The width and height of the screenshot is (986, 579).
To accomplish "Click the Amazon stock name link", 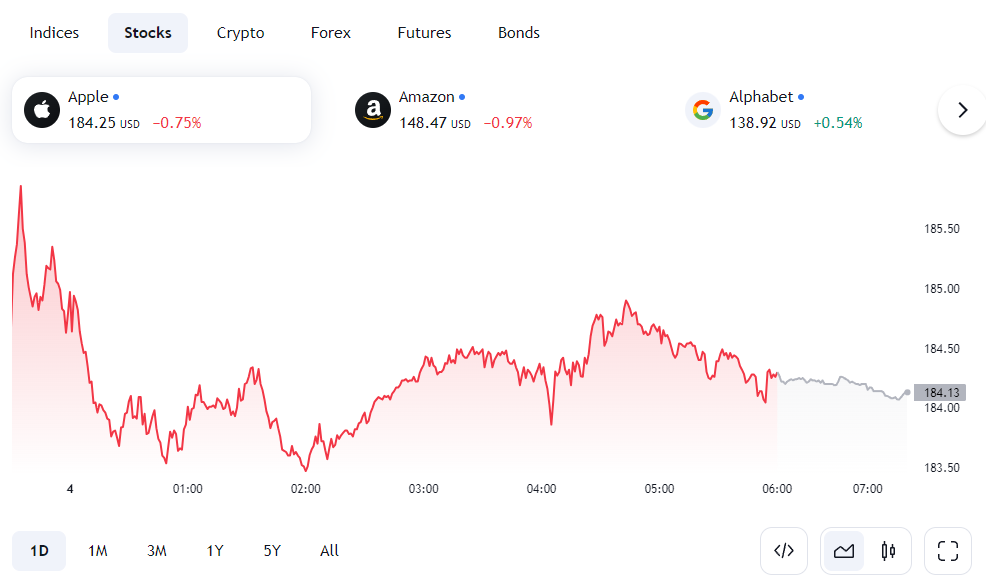I will [426, 97].
